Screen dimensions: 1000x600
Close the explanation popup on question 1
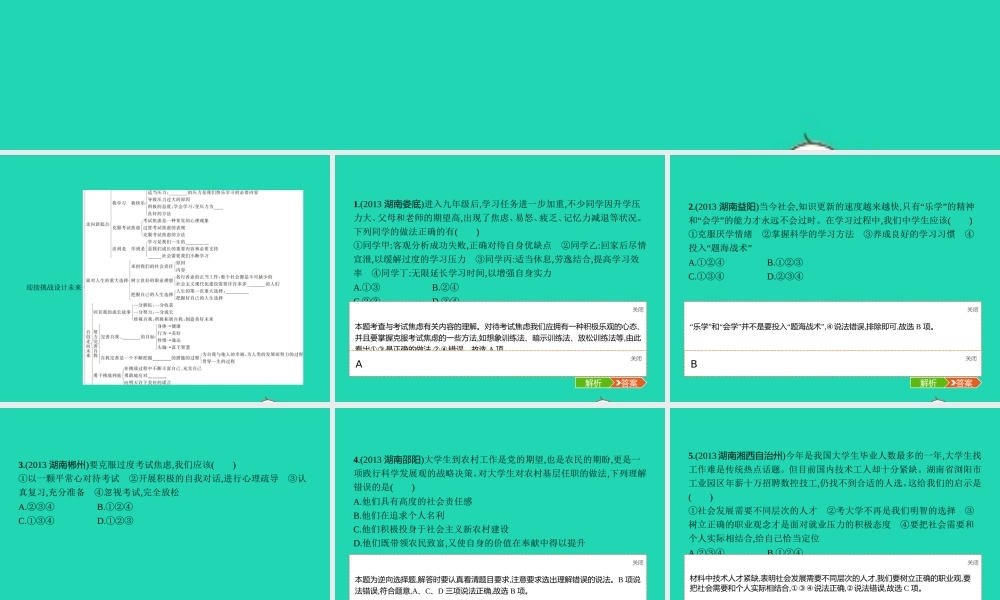(x=637, y=310)
